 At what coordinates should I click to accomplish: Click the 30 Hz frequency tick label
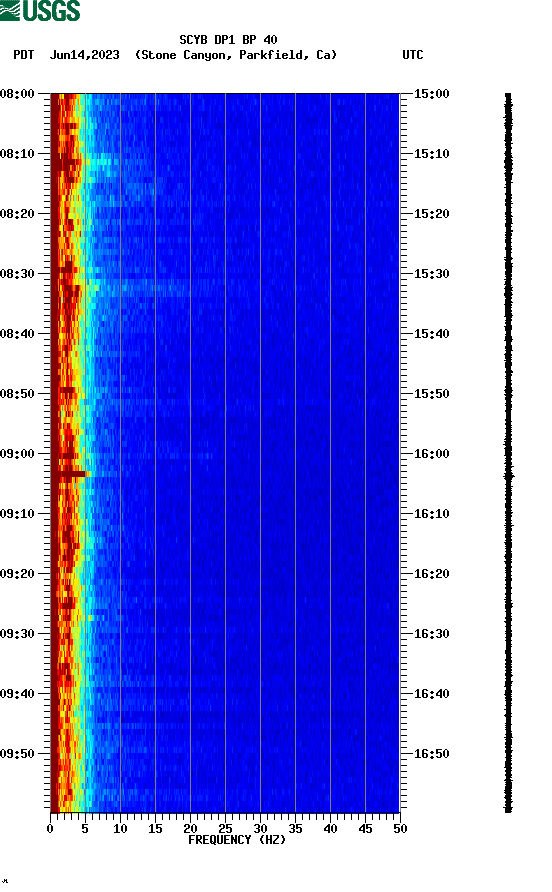pyautogui.click(x=260, y=829)
